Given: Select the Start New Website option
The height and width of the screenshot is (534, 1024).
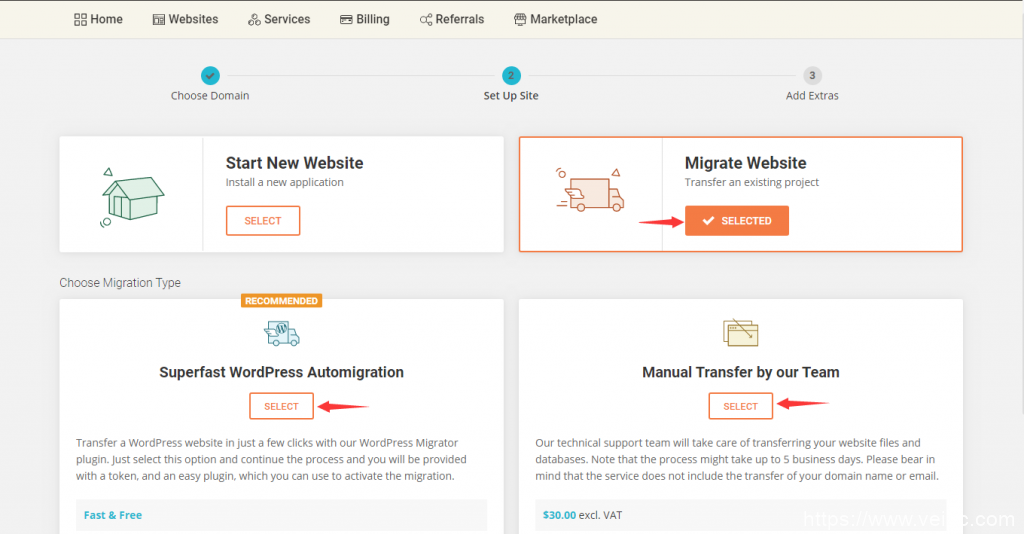Looking at the screenshot, I should pos(263,221).
